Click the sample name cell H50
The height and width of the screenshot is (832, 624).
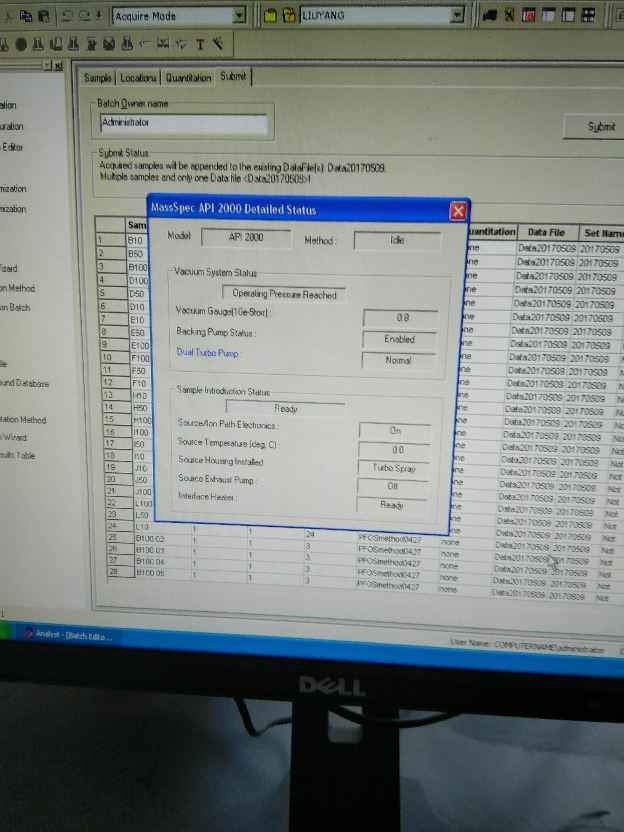142,408
